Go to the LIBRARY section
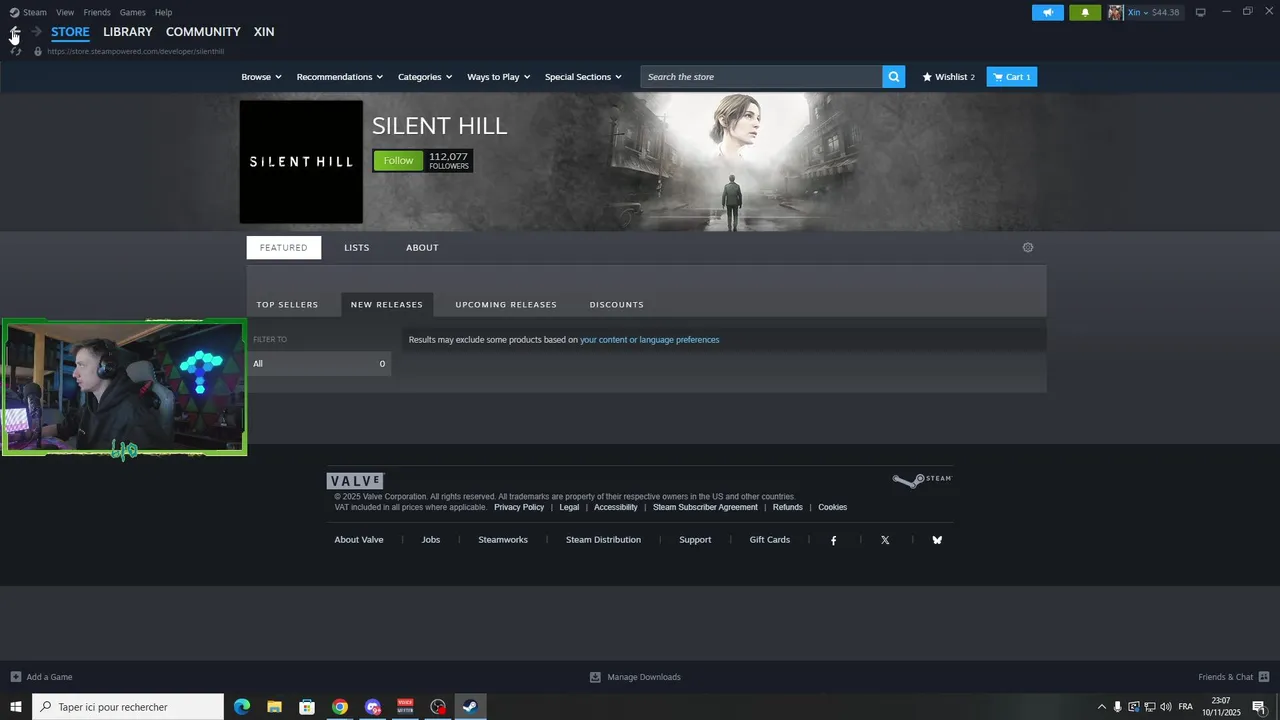 pos(128,32)
